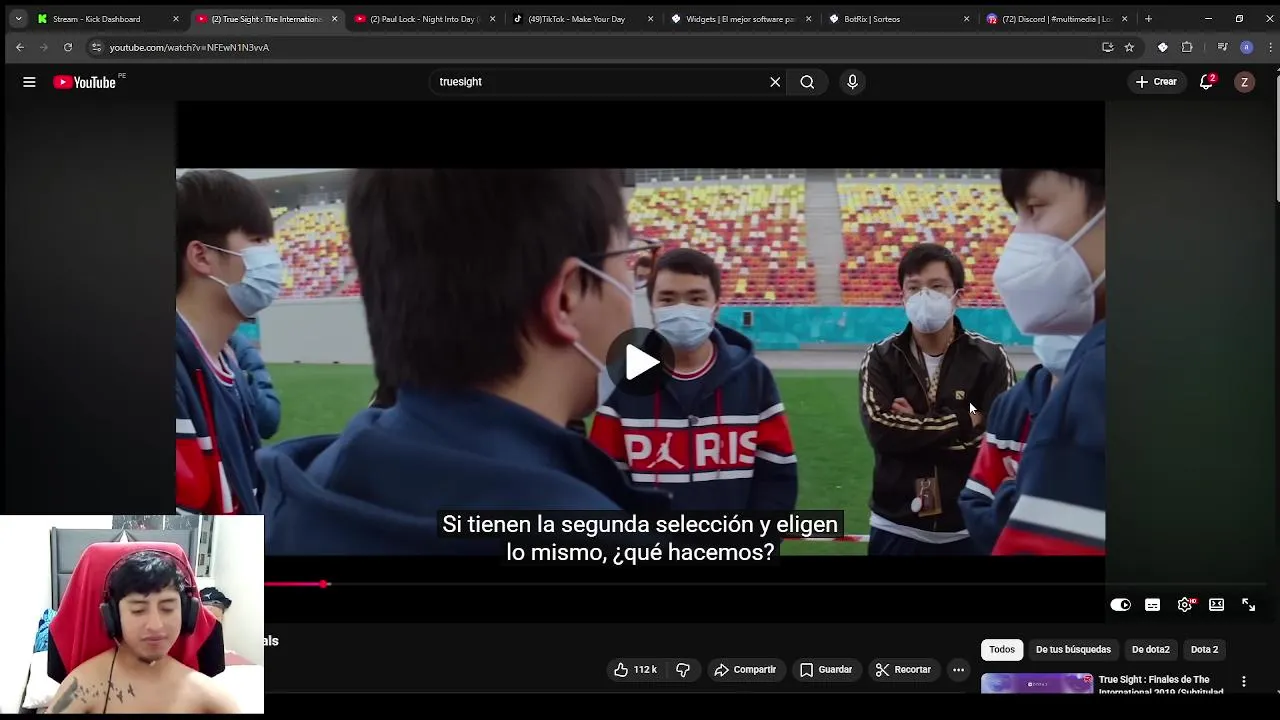Create a clip with Recortar
1280x720 pixels.
click(x=903, y=670)
